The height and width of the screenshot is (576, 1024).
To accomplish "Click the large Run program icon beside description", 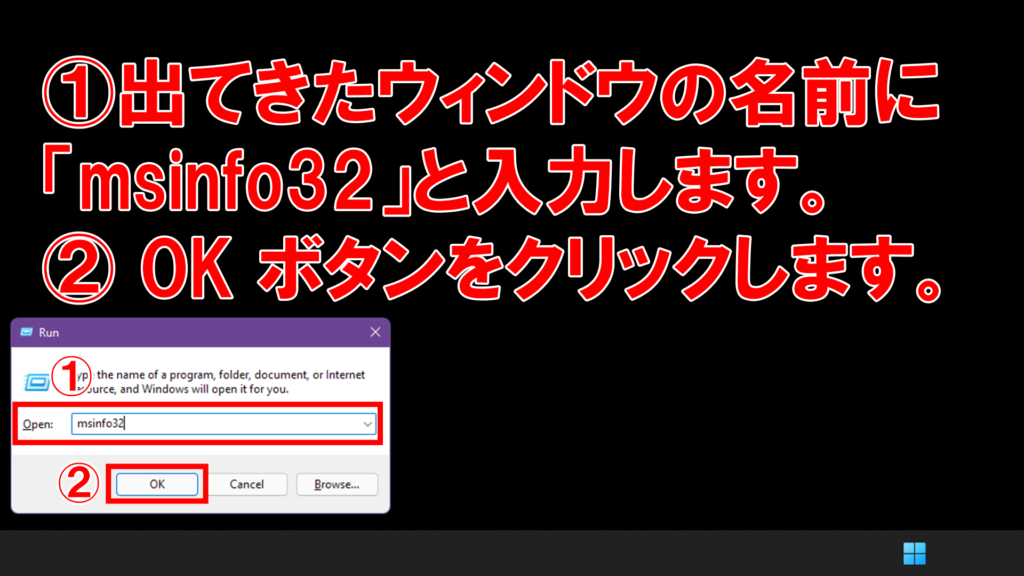I will [37, 381].
